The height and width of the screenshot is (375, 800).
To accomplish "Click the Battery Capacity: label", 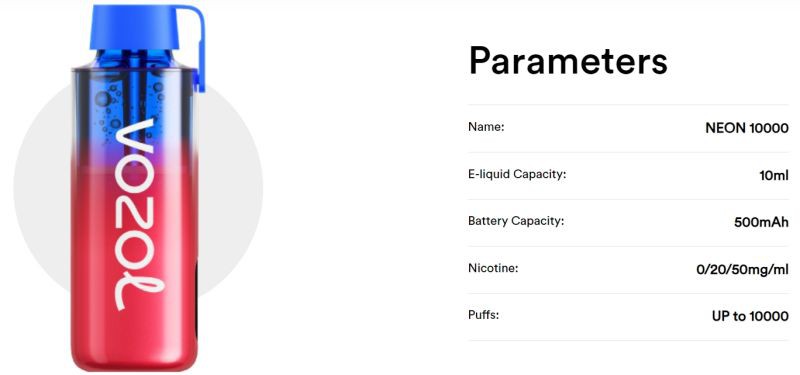I will click(x=516, y=221).
